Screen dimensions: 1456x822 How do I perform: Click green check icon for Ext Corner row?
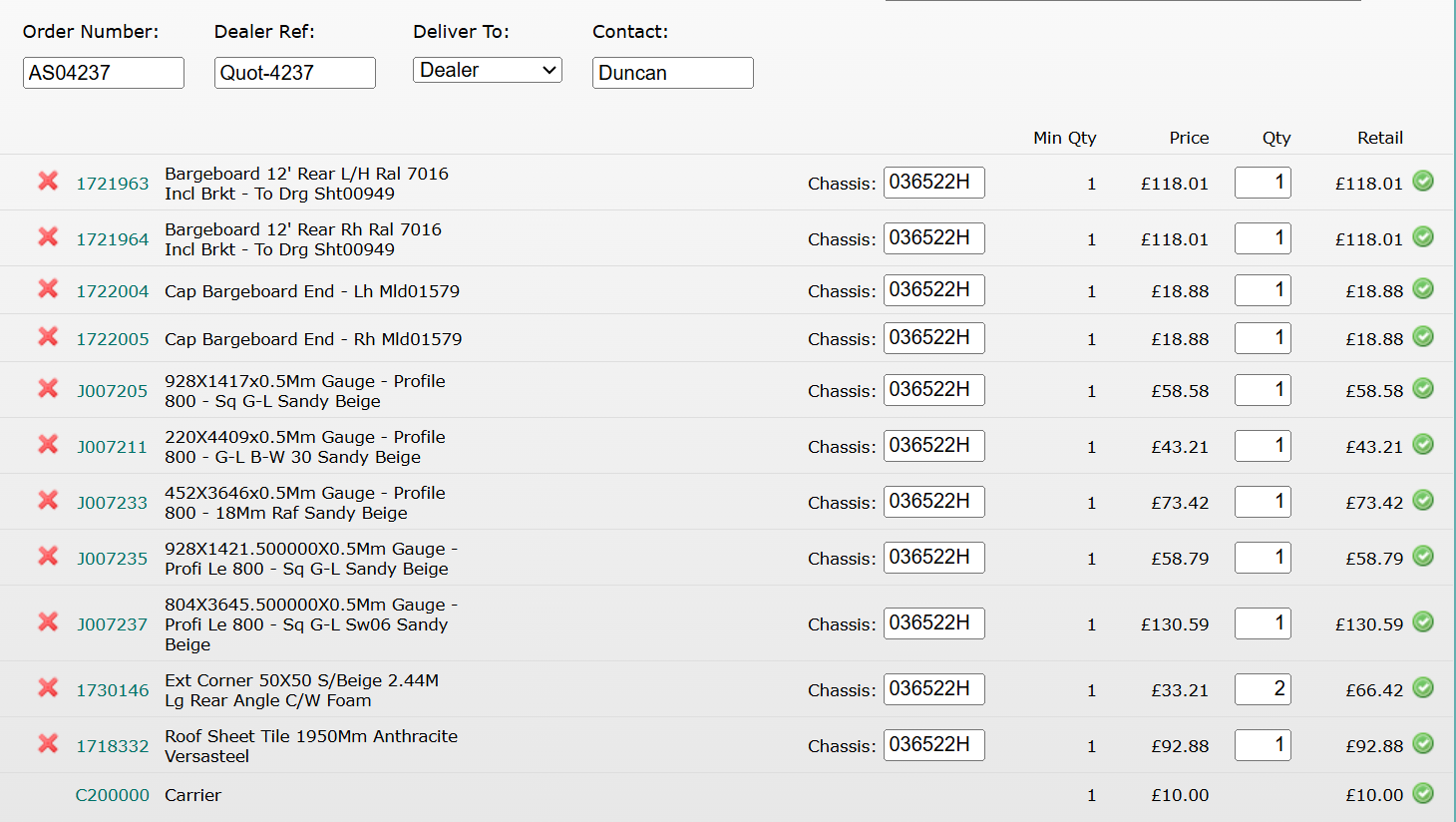pyautogui.click(x=1423, y=688)
